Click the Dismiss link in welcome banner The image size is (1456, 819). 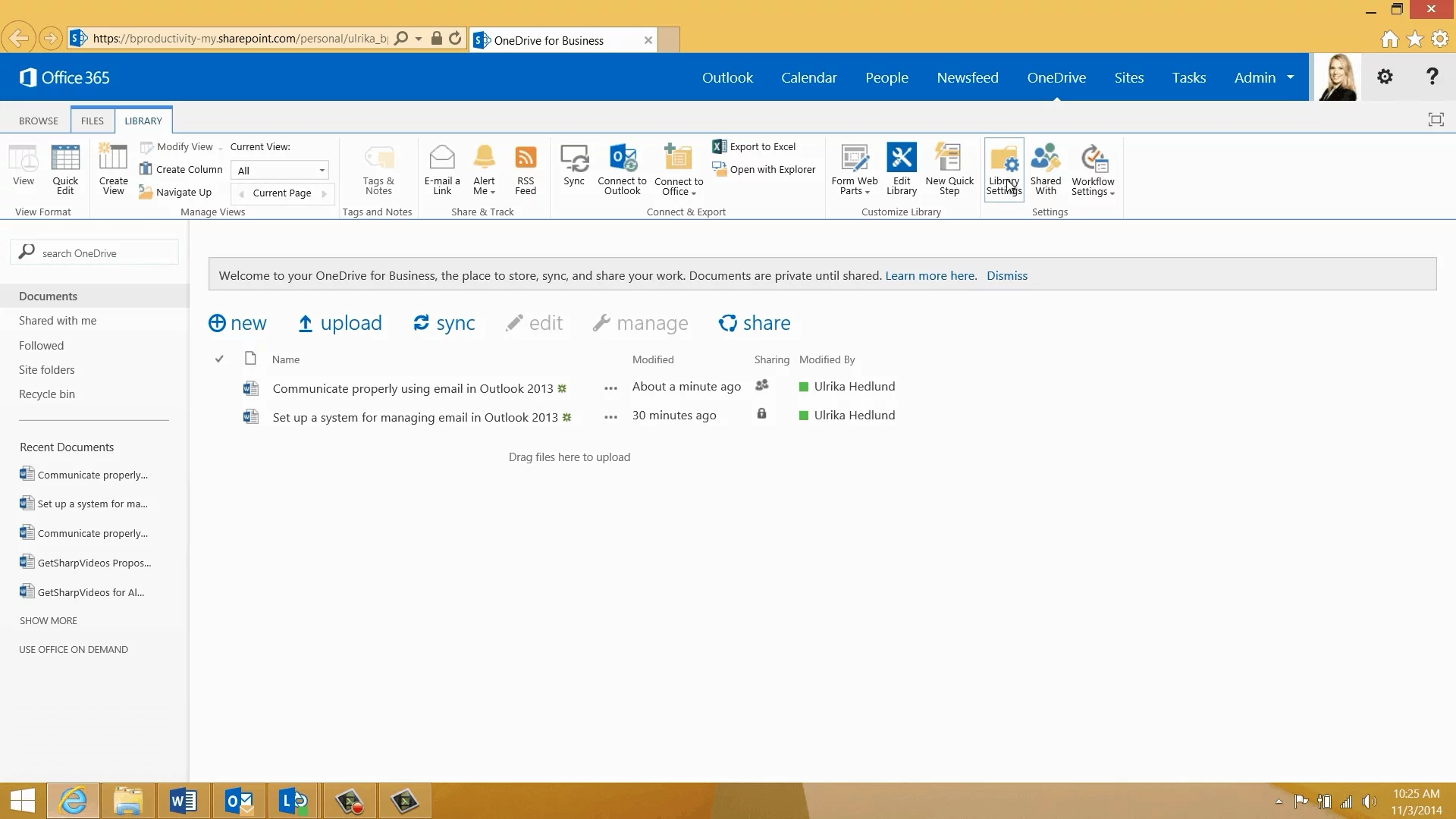1006,276
